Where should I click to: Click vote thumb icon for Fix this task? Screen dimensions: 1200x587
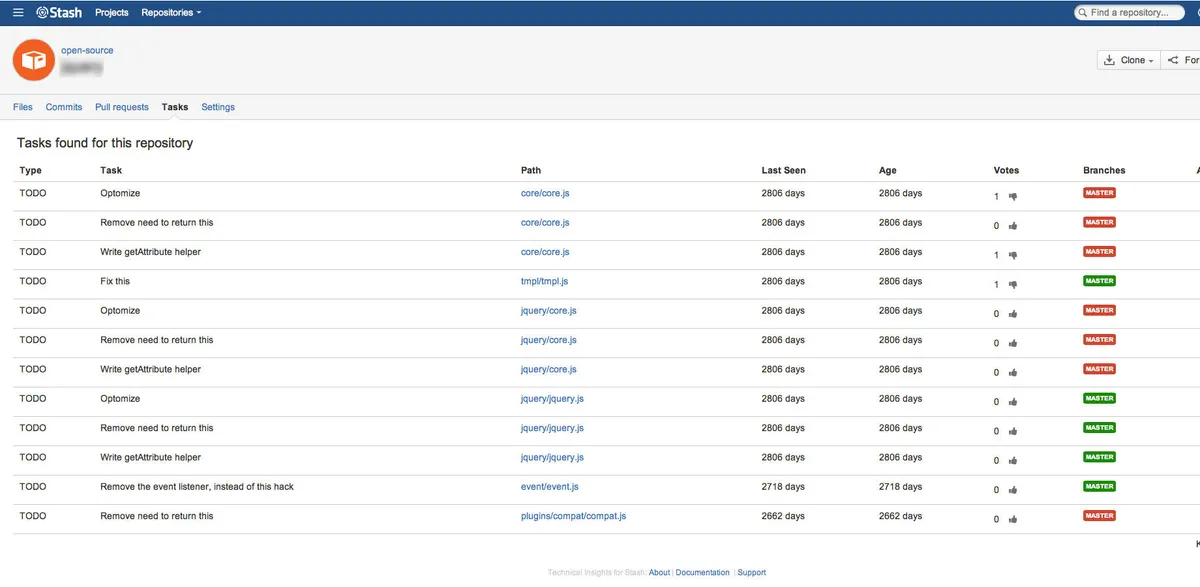(x=1013, y=285)
